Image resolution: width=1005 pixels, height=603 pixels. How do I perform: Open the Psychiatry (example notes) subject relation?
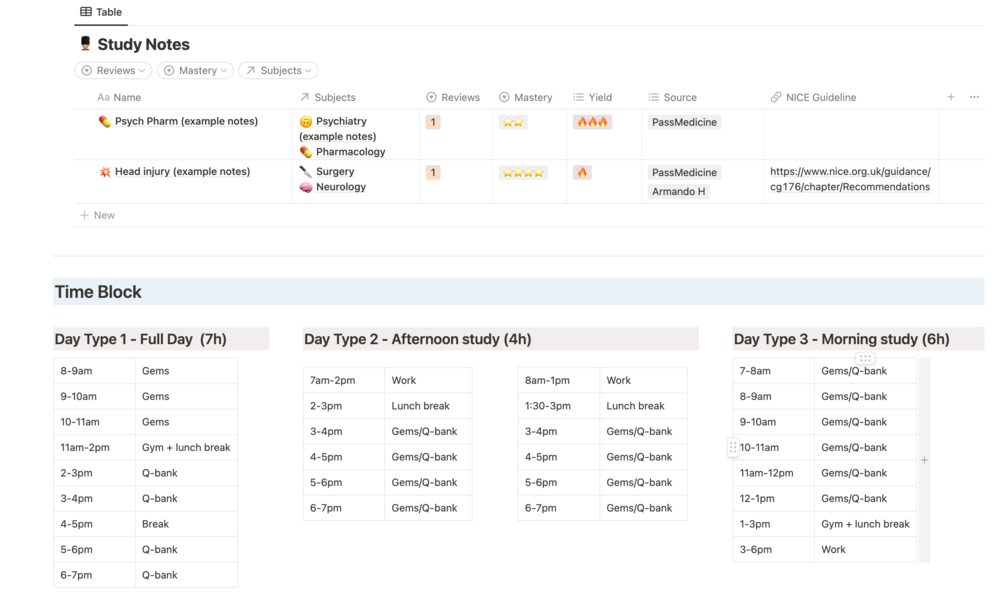coord(338,128)
